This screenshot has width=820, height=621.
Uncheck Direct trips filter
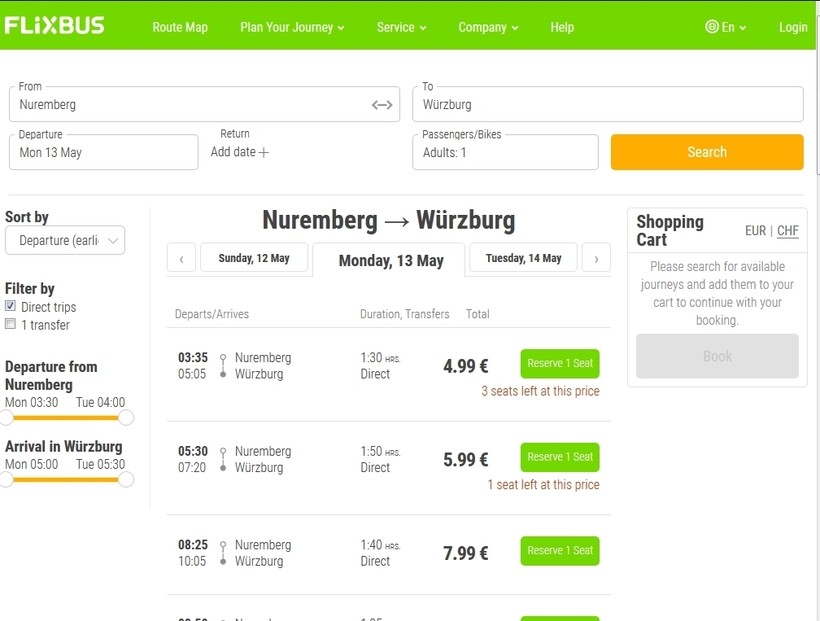tap(11, 307)
